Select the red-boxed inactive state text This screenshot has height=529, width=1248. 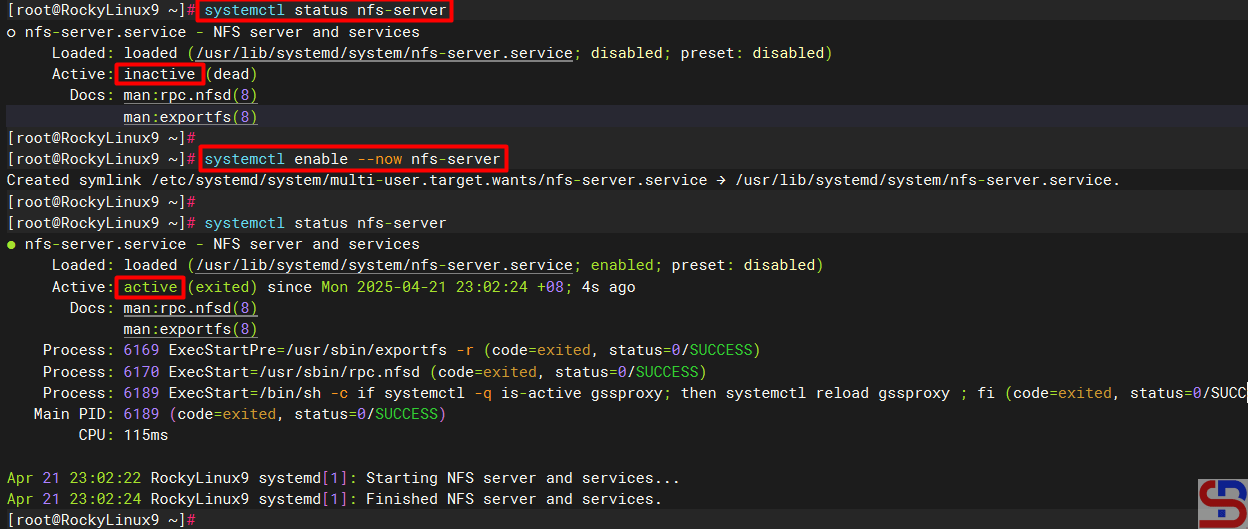159,74
